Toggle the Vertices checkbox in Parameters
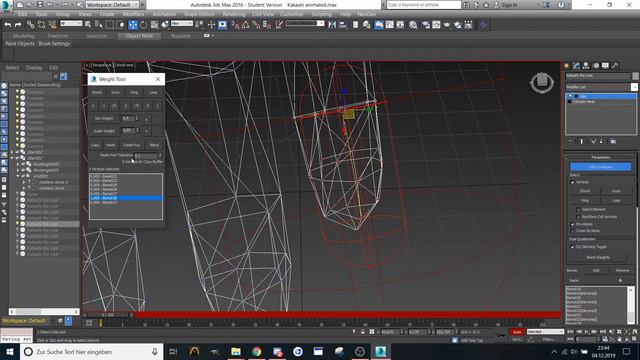The image size is (640, 360). pyautogui.click(x=572, y=182)
